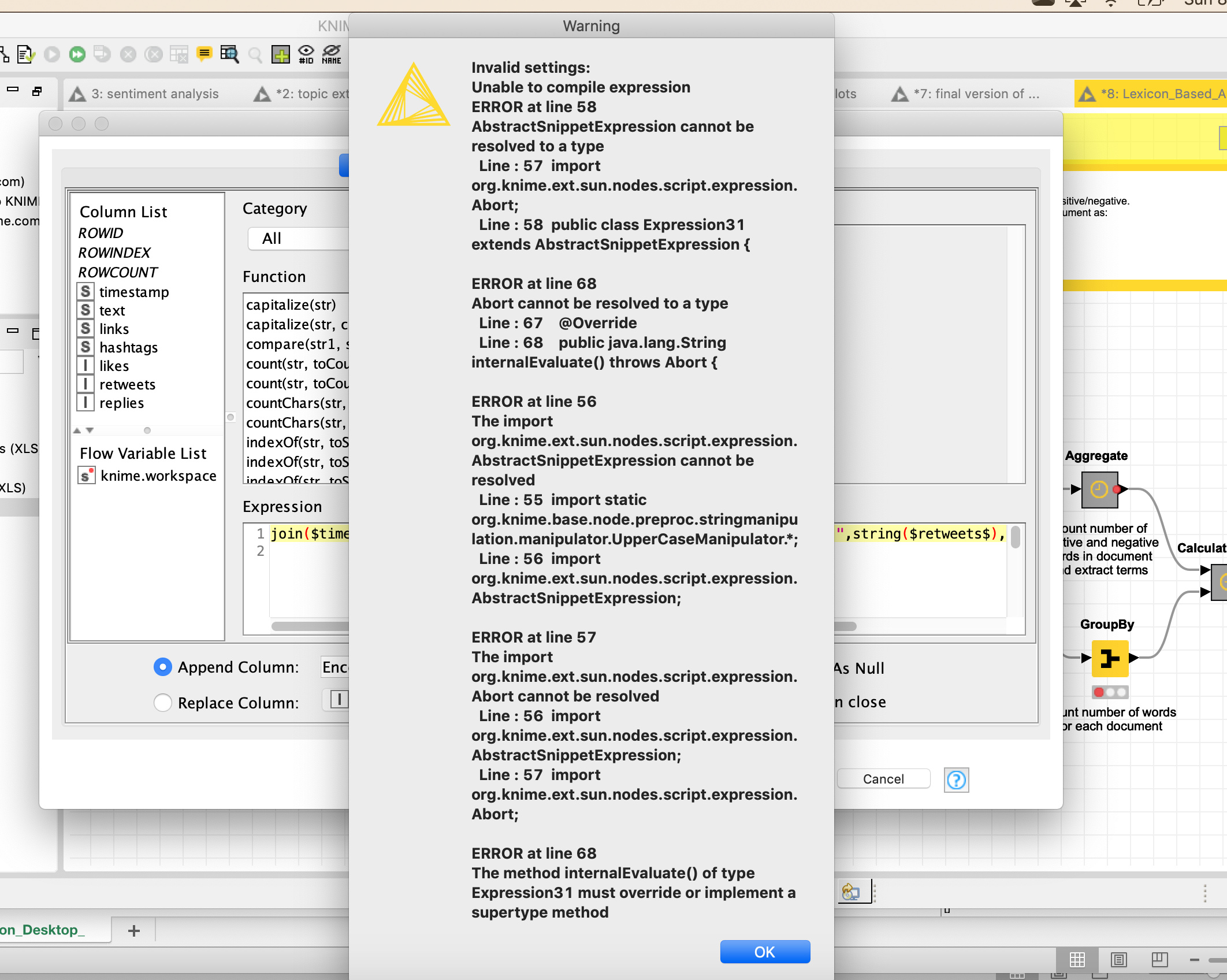Switch to the '*2: topic ext' workflow tab

(301, 94)
